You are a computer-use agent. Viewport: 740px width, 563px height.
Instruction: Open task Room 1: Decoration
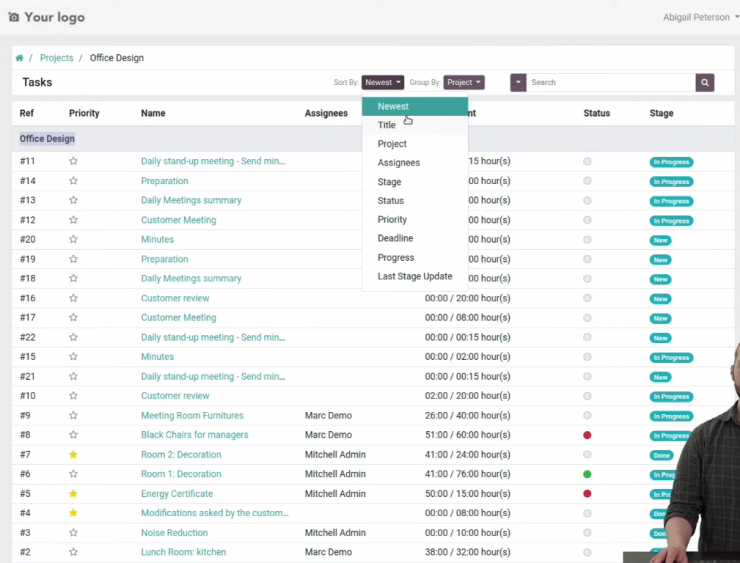pos(181,474)
